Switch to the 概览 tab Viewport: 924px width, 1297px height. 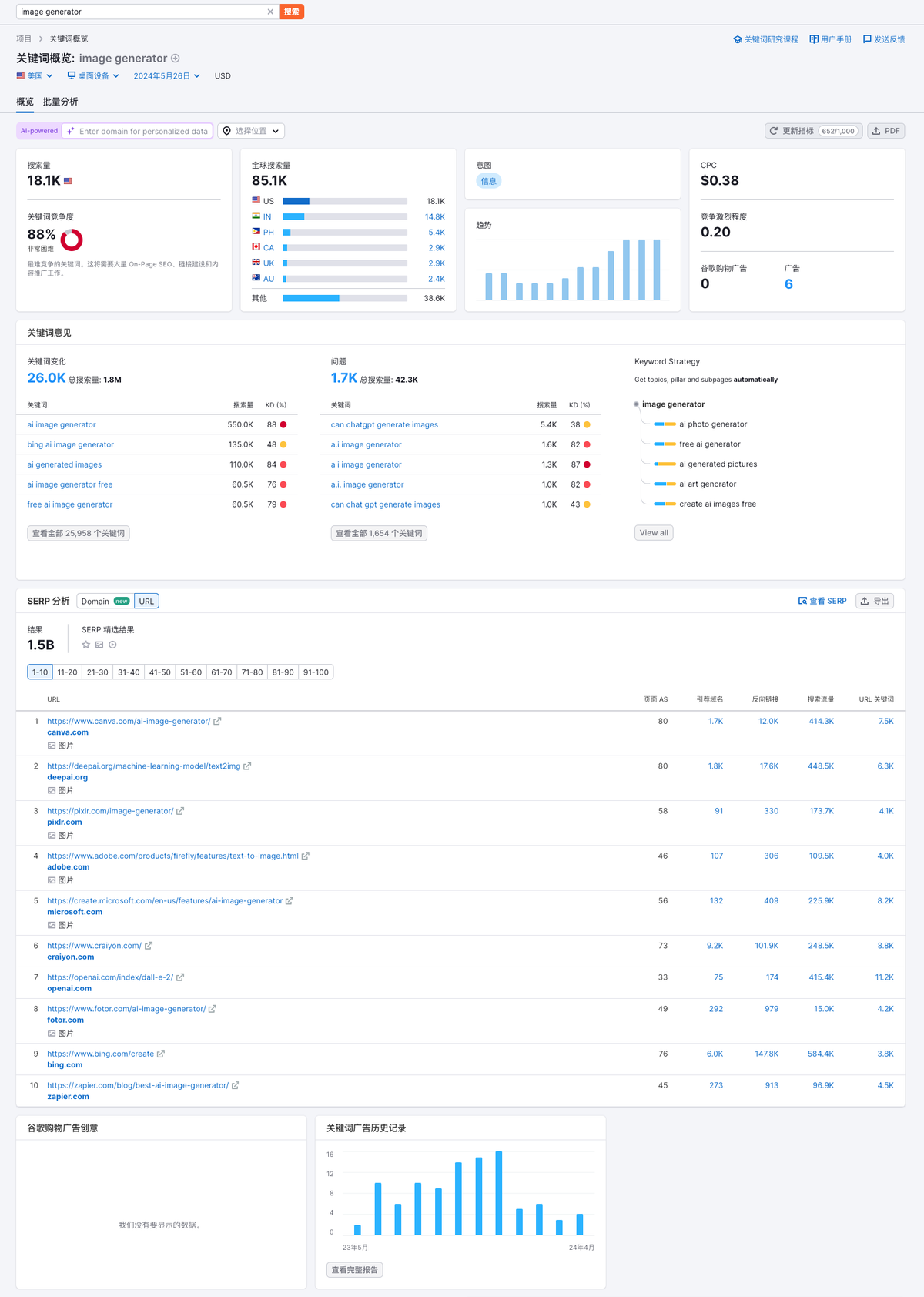click(25, 102)
